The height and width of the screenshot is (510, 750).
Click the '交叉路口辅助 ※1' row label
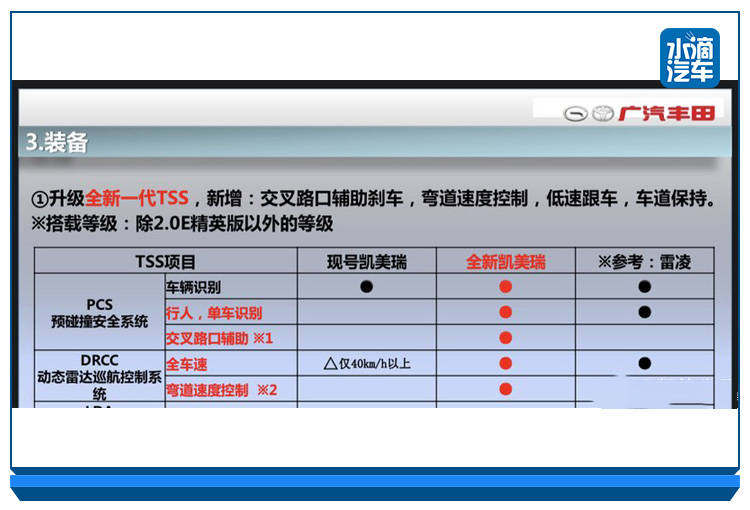(219, 338)
